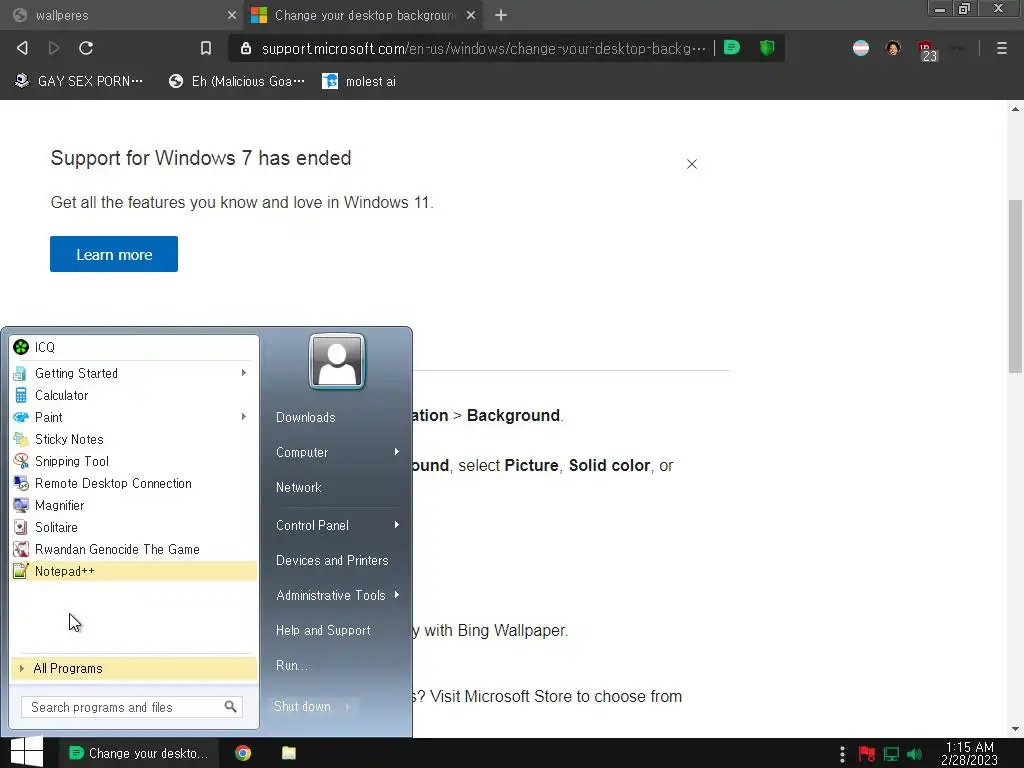Open the Shut down options arrow
The height and width of the screenshot is (768, 1024).
point(348,707)
